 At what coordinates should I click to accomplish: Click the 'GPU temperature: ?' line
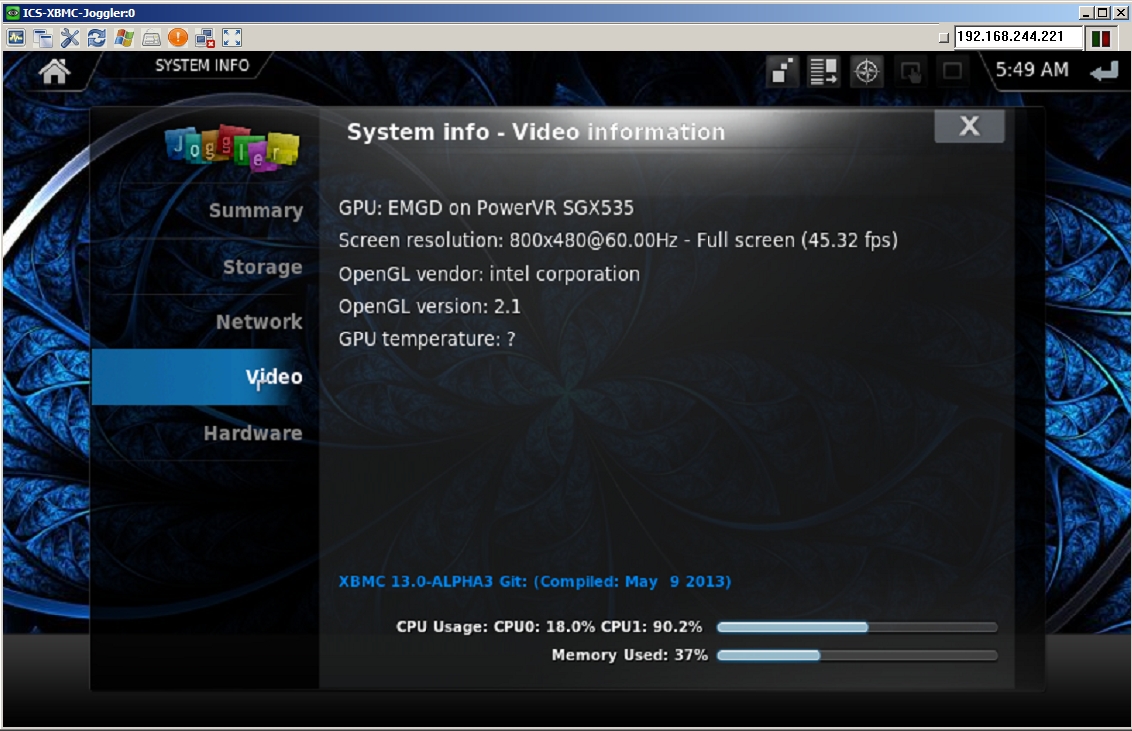[x=427, y=339]
